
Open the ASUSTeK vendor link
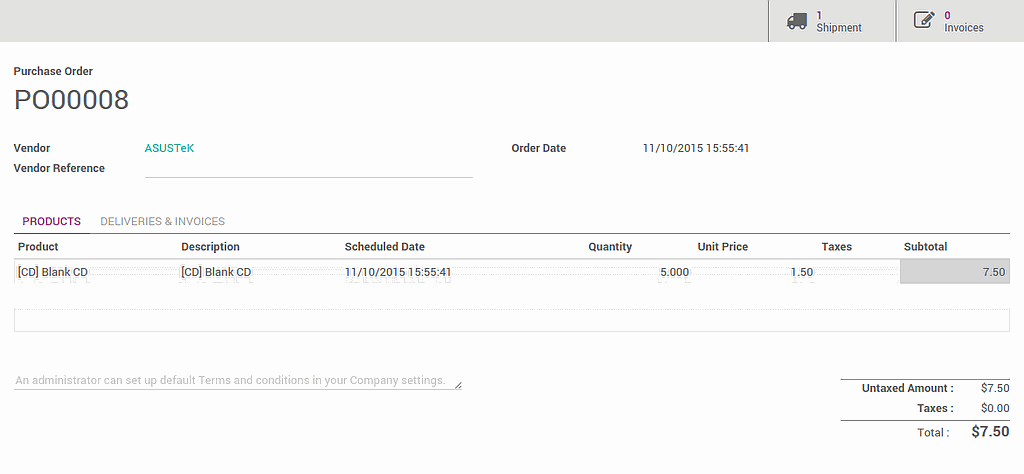pyautogui.click(x=169, y=148)
